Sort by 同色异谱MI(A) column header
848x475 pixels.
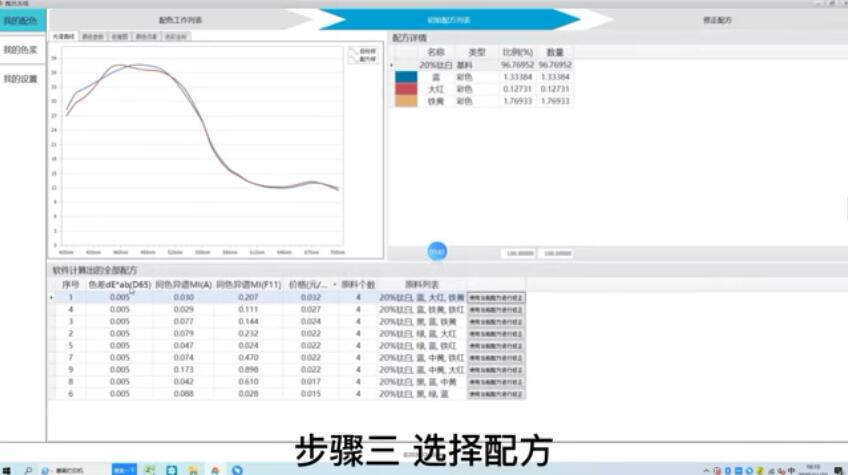click(183, 285)
